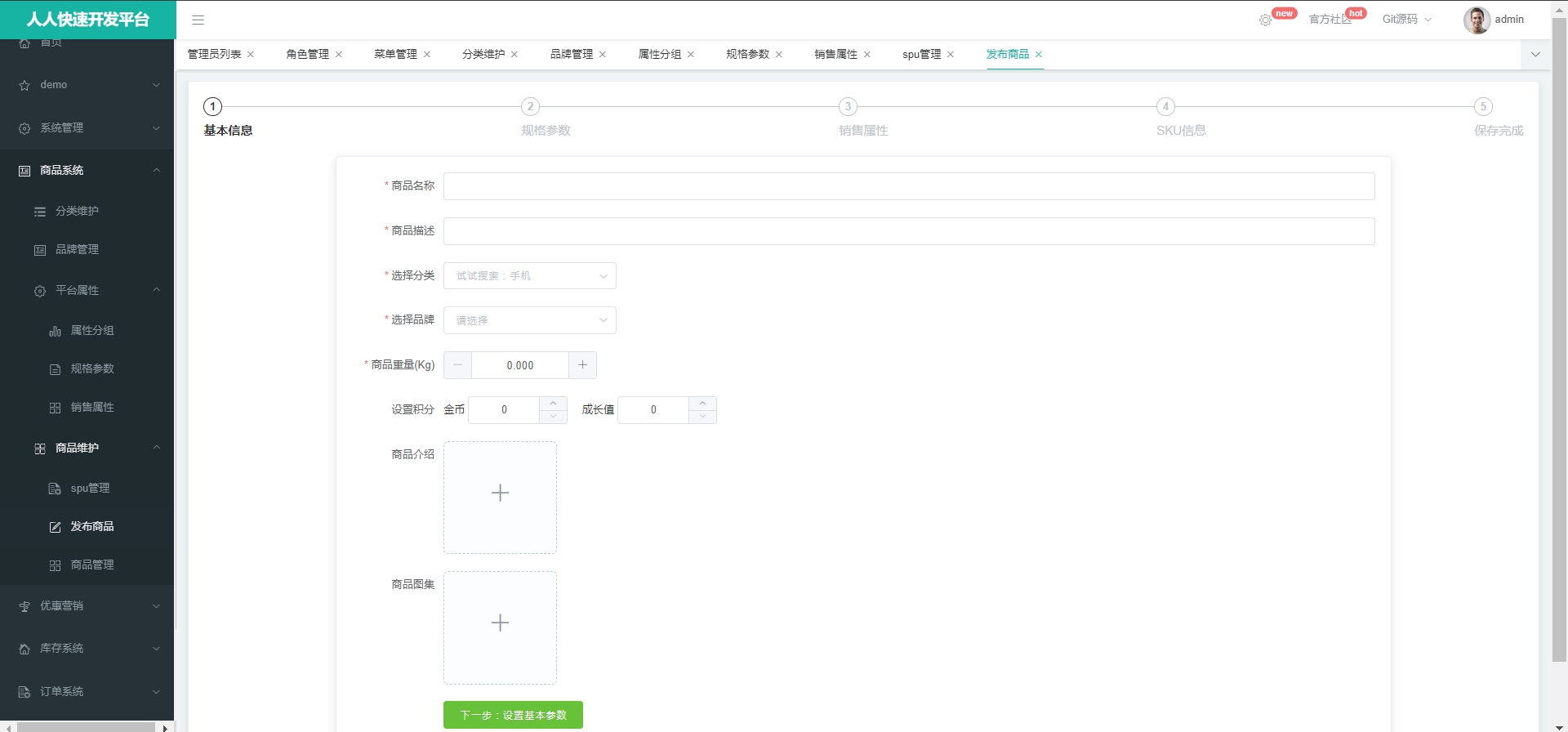Open the settings gear icon in header
Viewport: 1568px width, 732px height.
(x=1265, y=20)
